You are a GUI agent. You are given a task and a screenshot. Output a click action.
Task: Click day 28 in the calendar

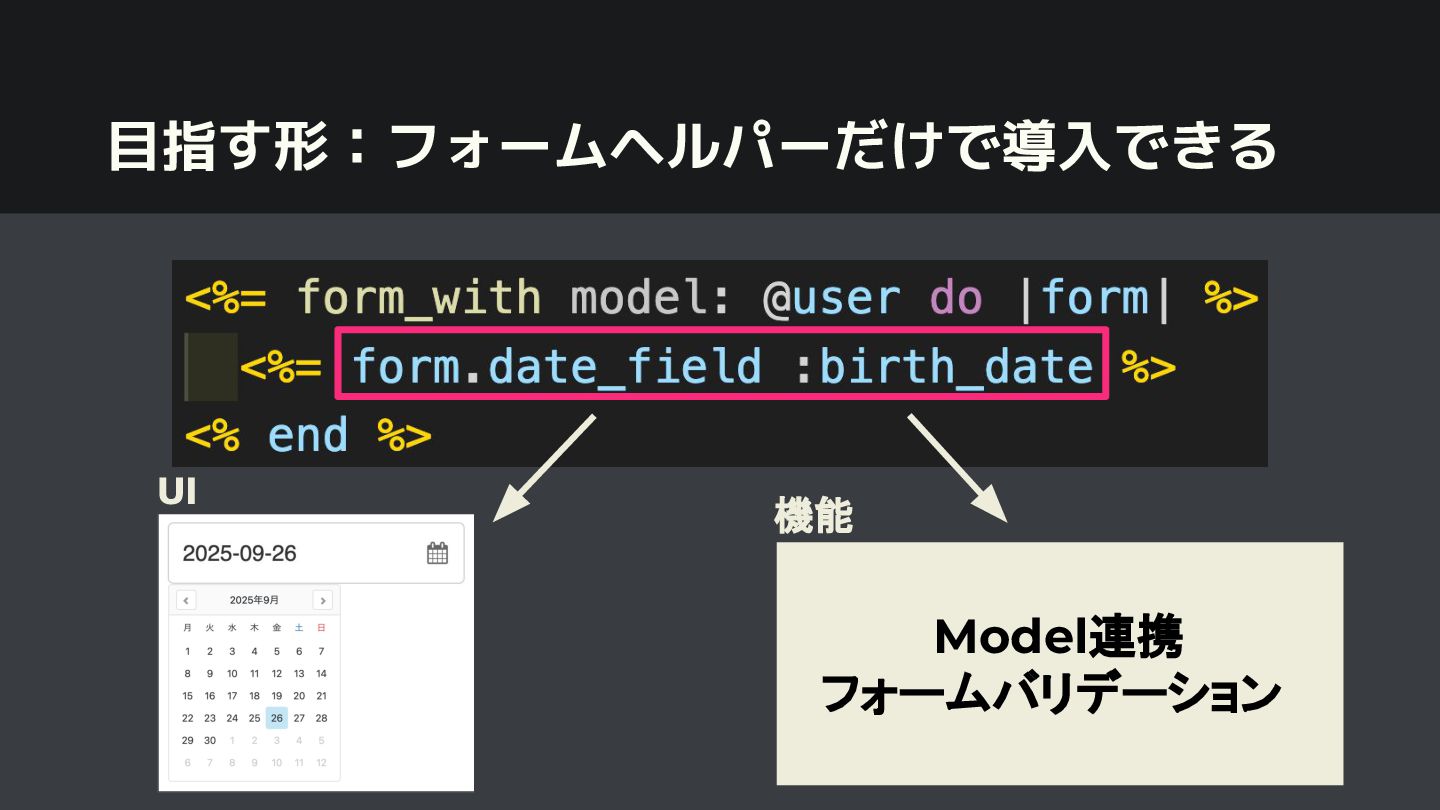[321, 718]
